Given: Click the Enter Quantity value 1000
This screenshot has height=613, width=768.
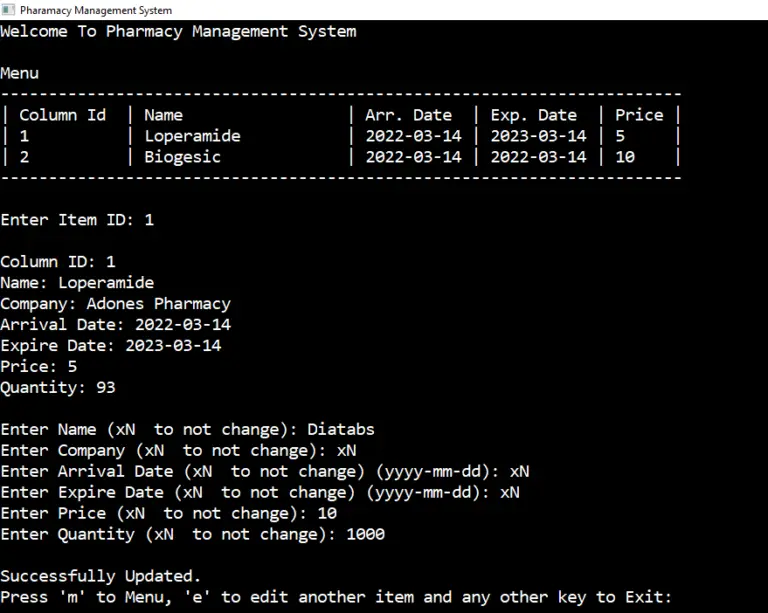Looking at the screenshot, I should [365, 534].
